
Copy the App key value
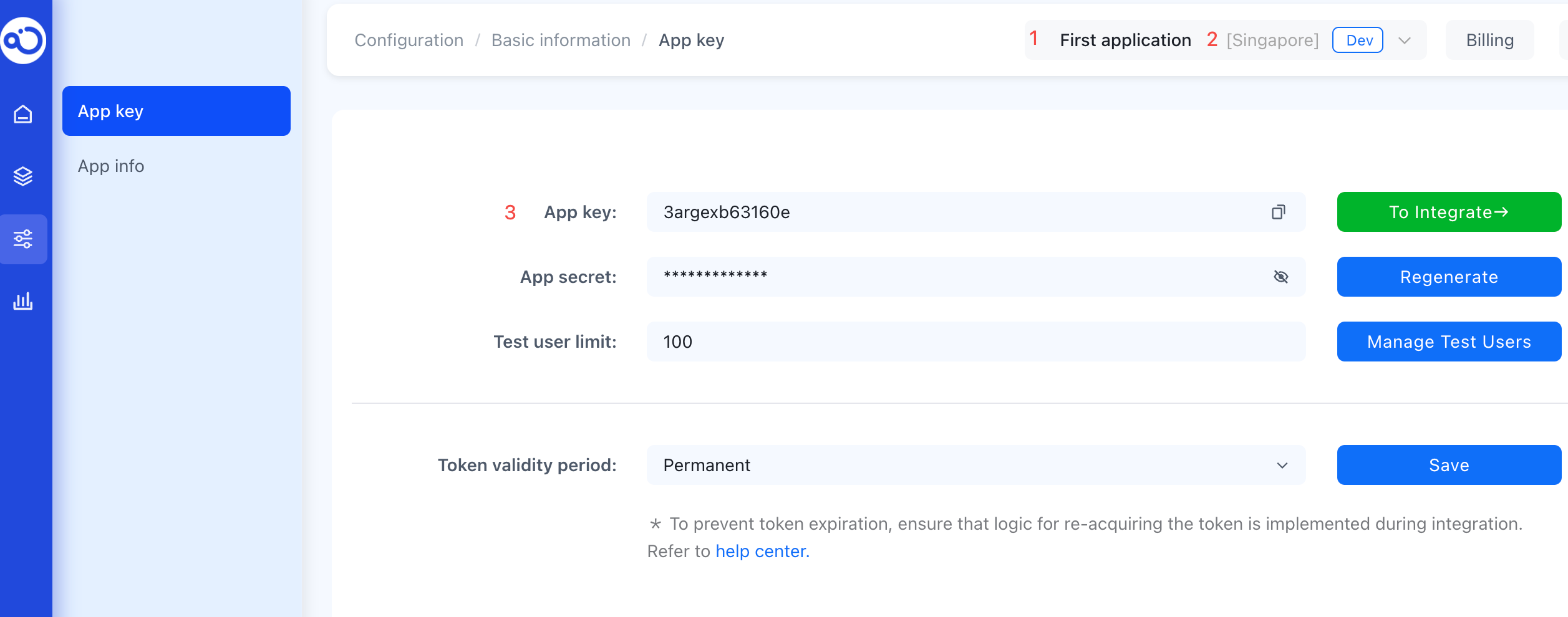1278,212
